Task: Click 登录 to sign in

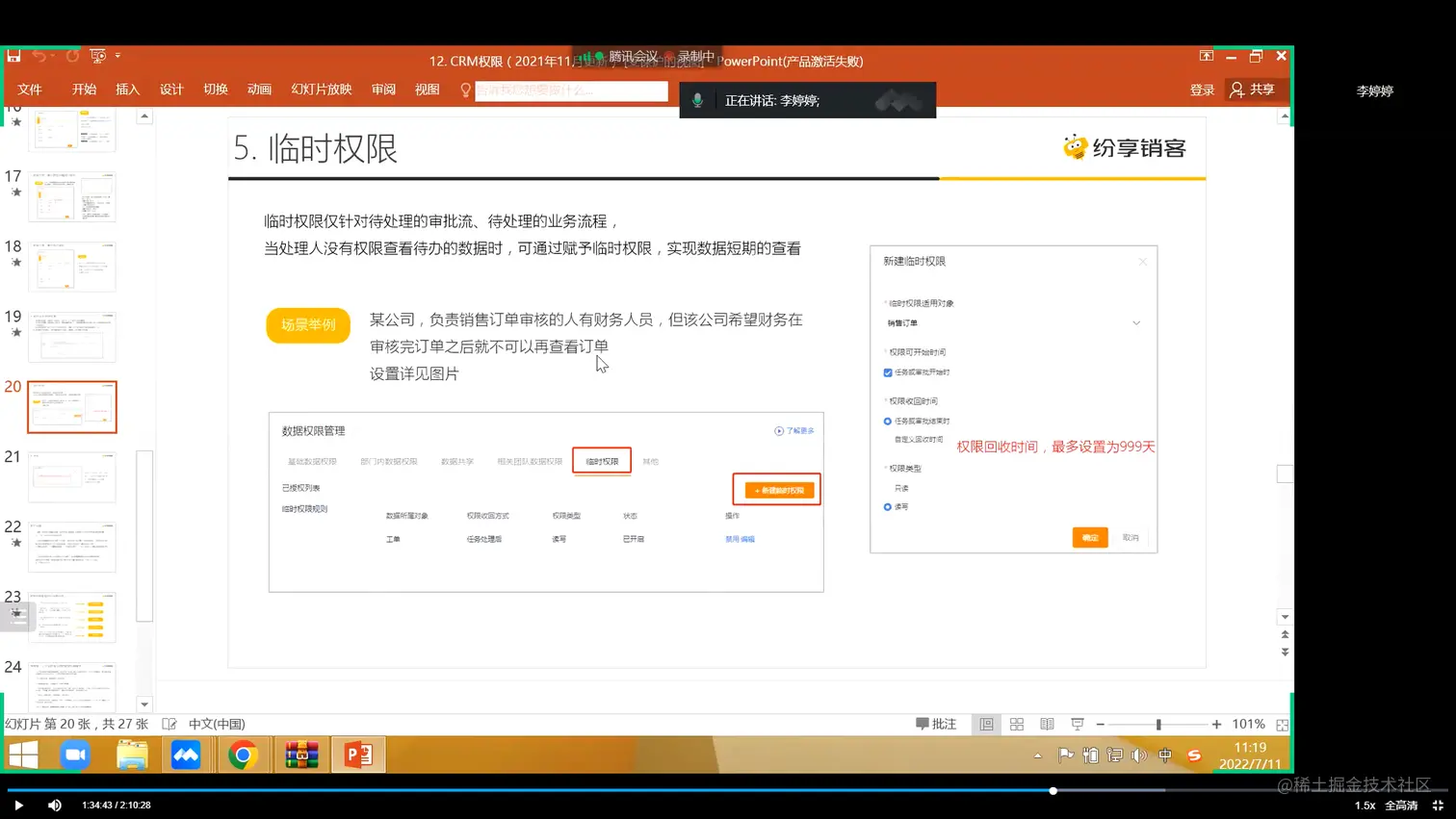Action: click(1202, 90)
